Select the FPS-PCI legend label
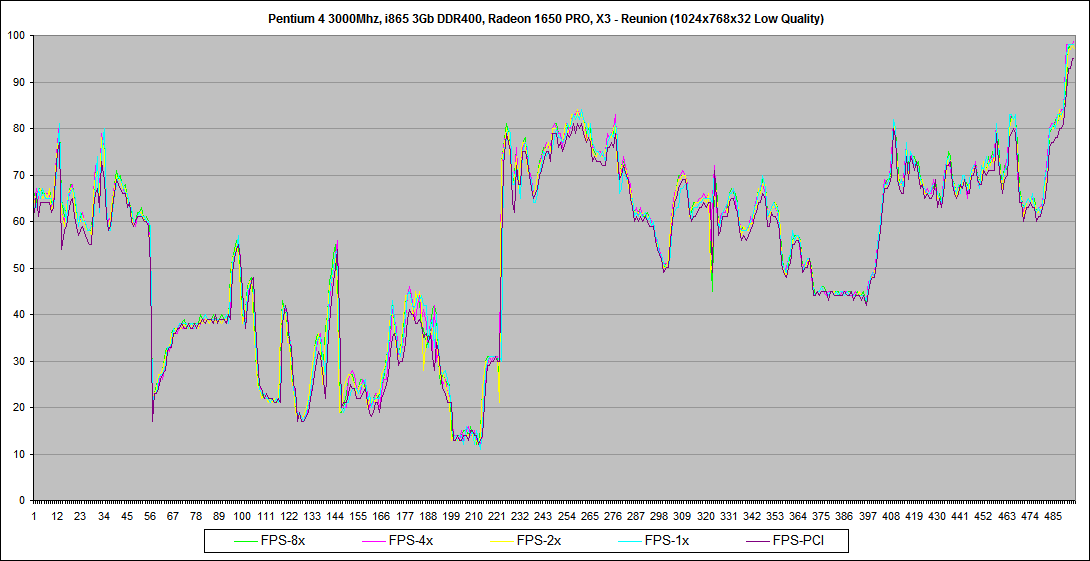 pos(796,540)
